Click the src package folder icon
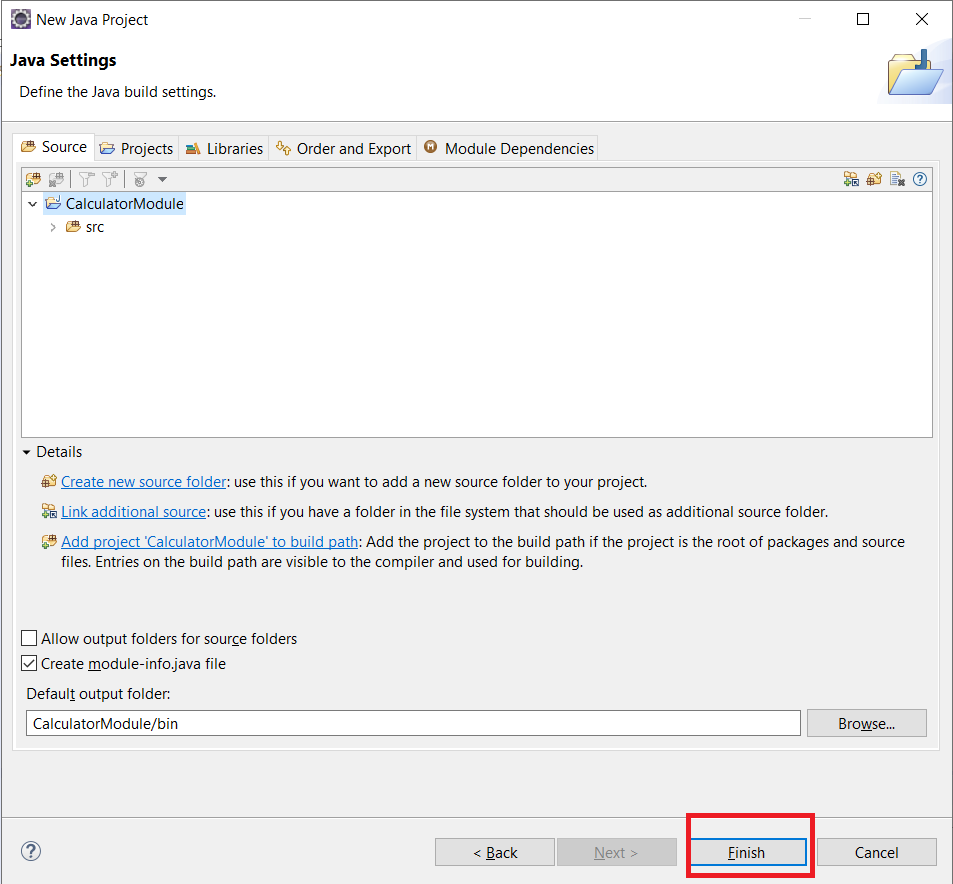Image resolution: width=953 pixels, height=884 pixels. tap(73, 227)
